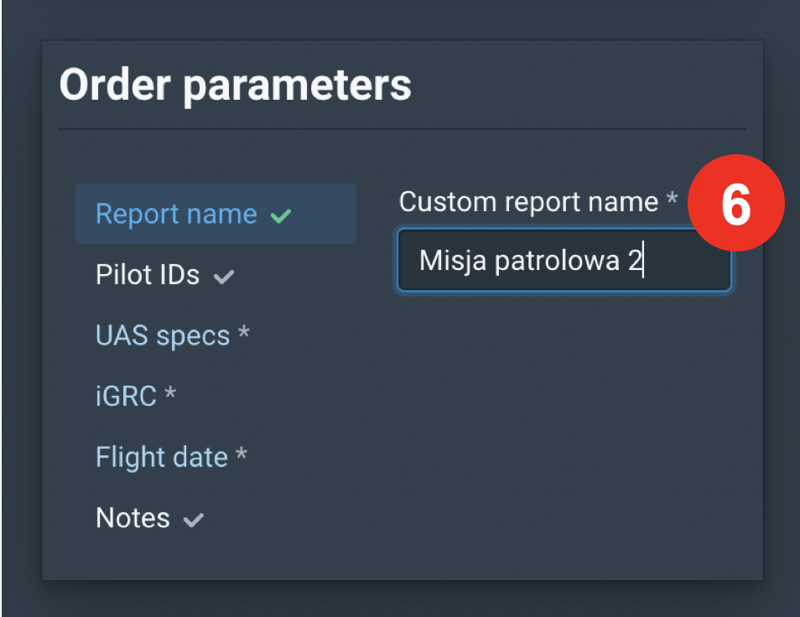800x617 pixels.
Task: Select the Report name section
Action: tap(176, 214)
